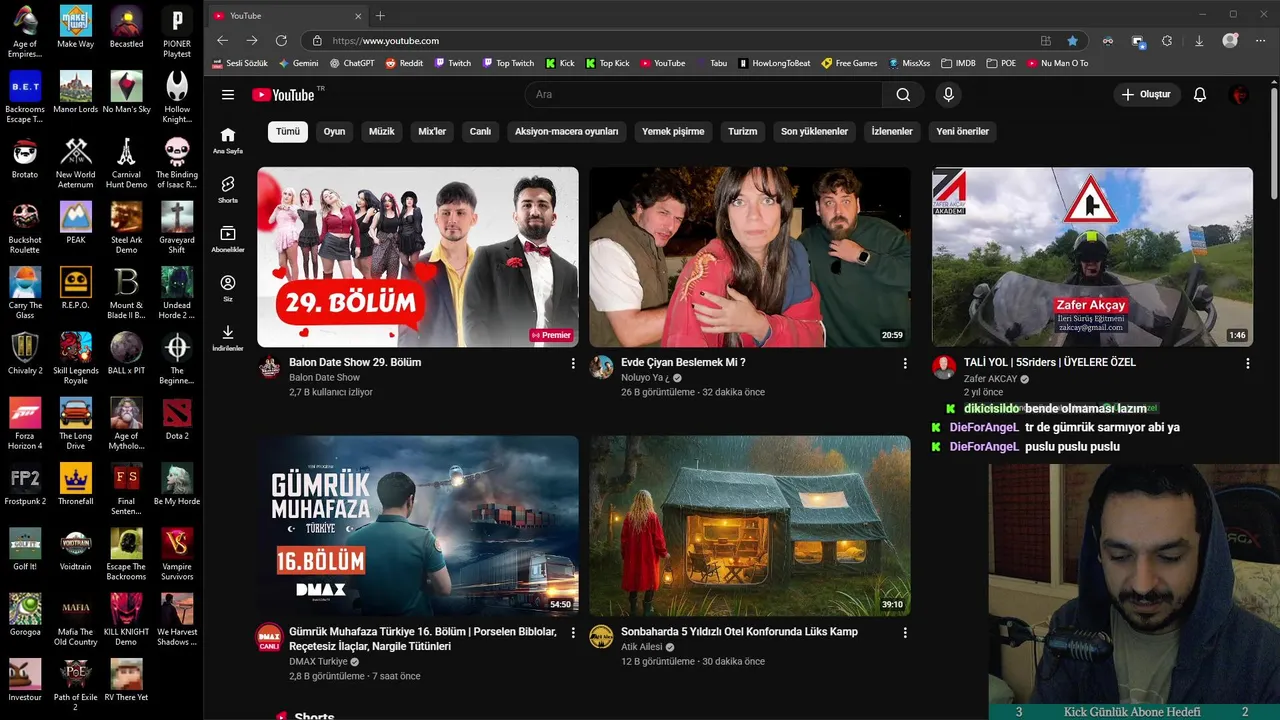Open options for TALİ YOL video

[1247, 363]
